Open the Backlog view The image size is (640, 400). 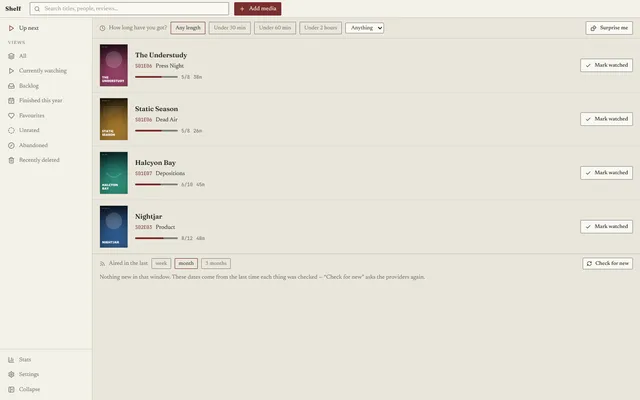click(46, 86)
